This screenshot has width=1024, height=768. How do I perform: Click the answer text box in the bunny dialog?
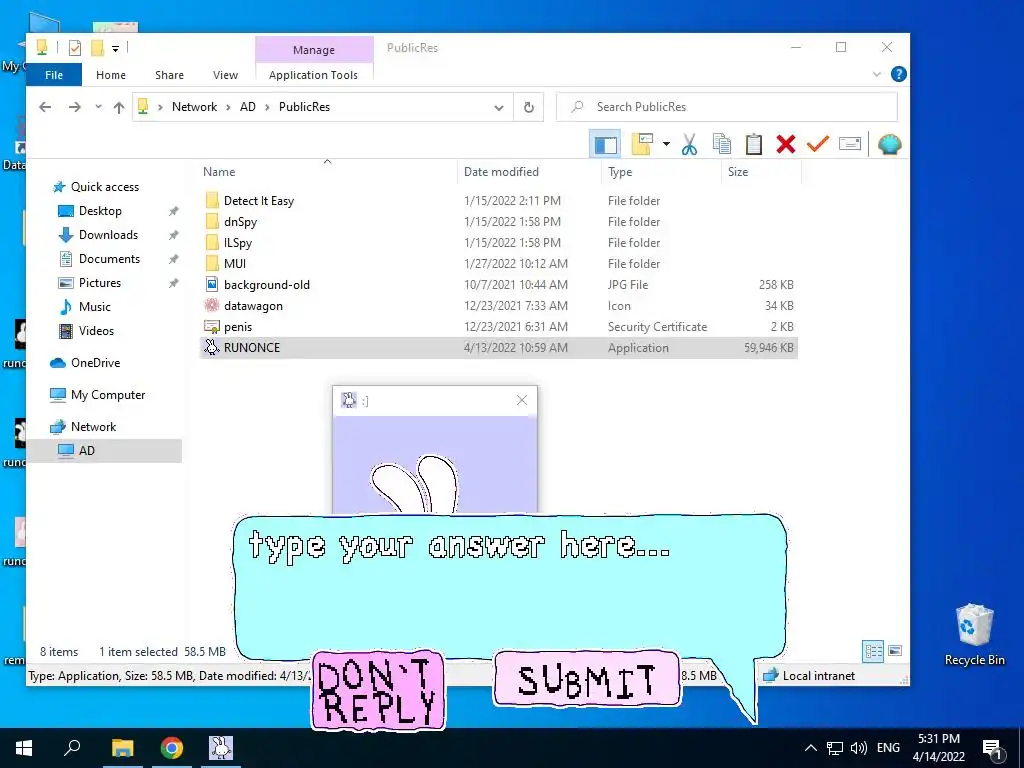pos(509,586)
